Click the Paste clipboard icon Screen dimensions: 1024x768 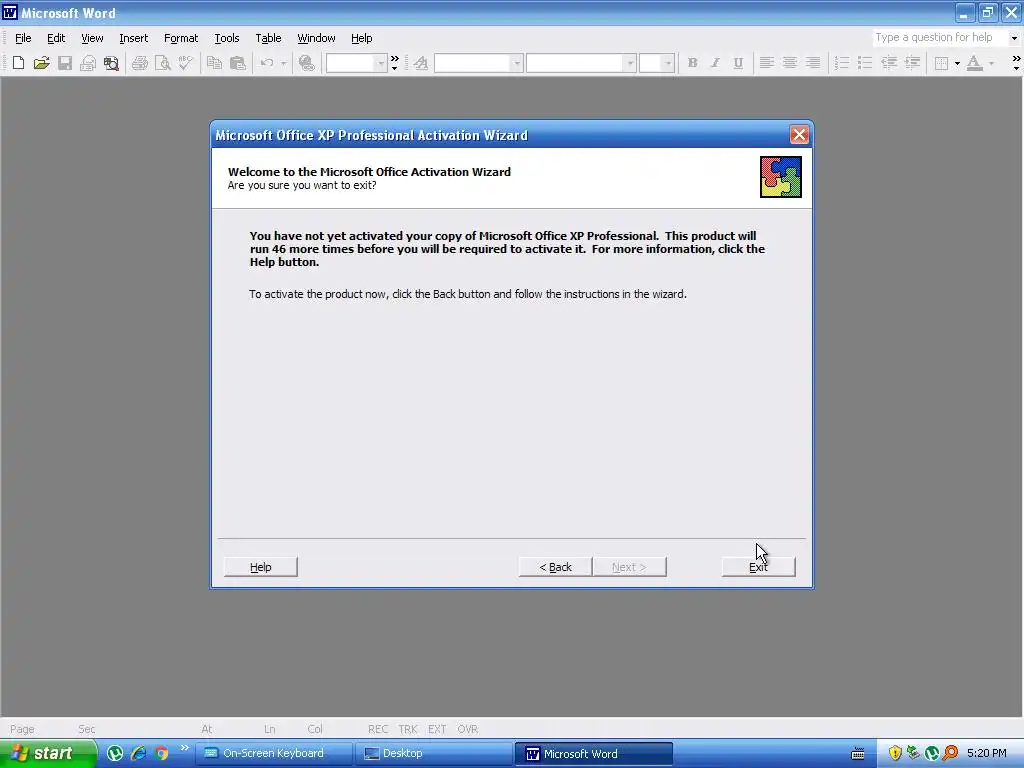(x=238, y=63)
